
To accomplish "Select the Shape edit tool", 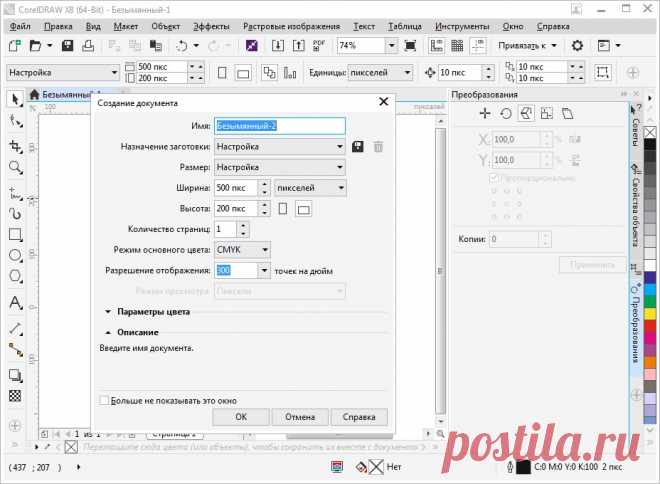I will click(16, 122).
